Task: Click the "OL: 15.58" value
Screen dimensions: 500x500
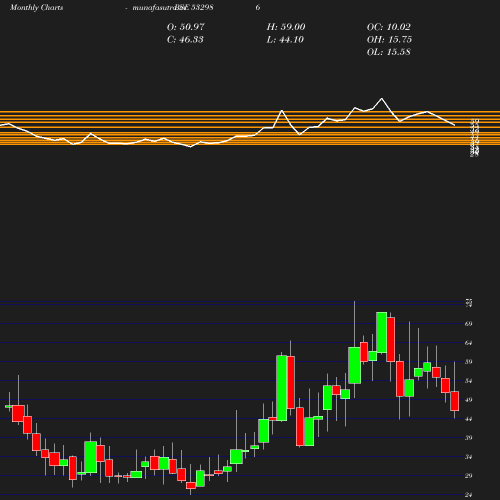Action: (x=389, y=52)
